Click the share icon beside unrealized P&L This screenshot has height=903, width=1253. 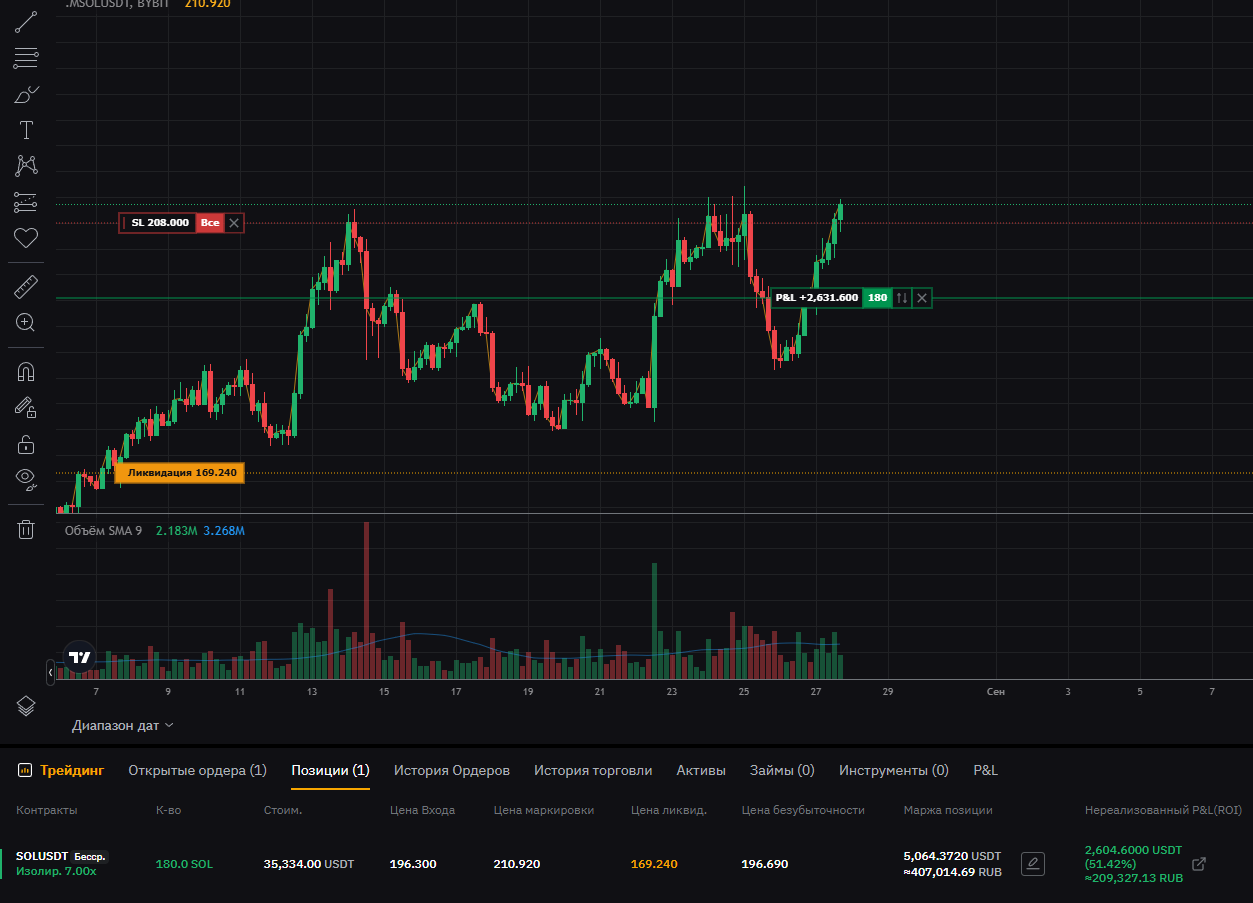(1200, 864)
